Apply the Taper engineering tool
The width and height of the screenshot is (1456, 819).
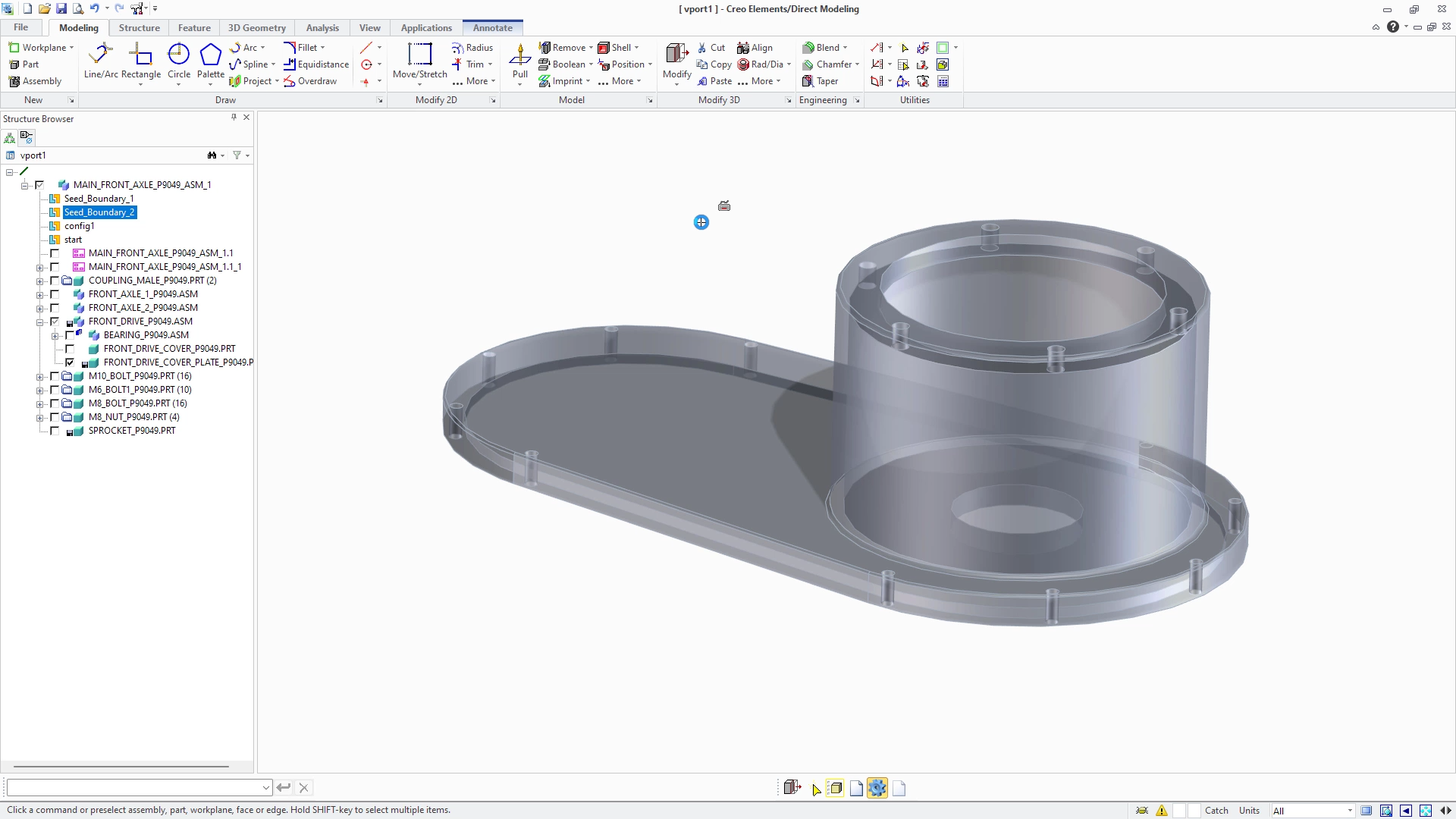tap(820, 81)
